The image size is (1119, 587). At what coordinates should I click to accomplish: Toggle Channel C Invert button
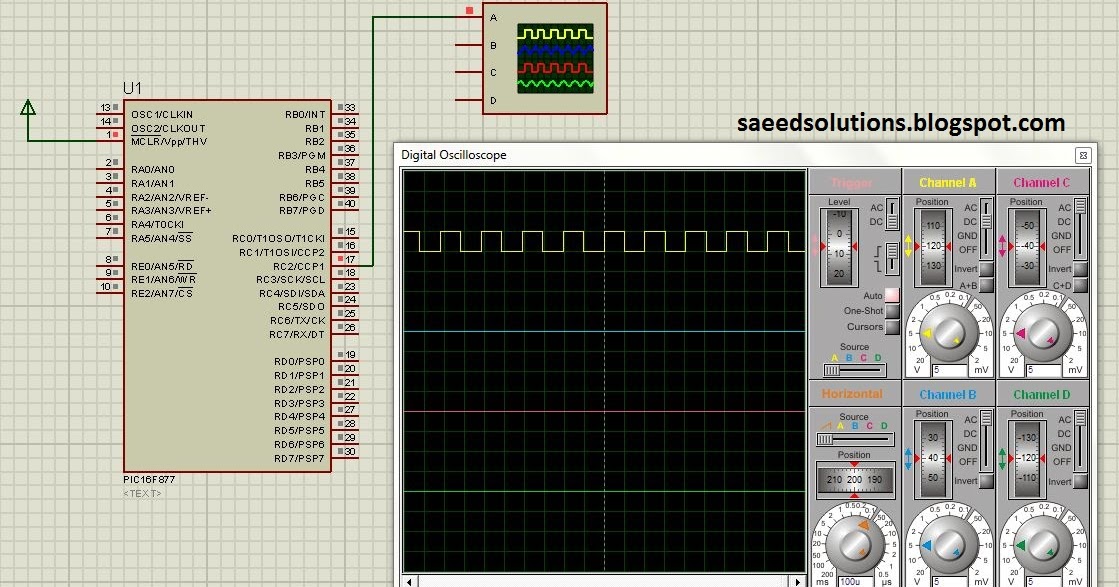tap(1080, 269)
